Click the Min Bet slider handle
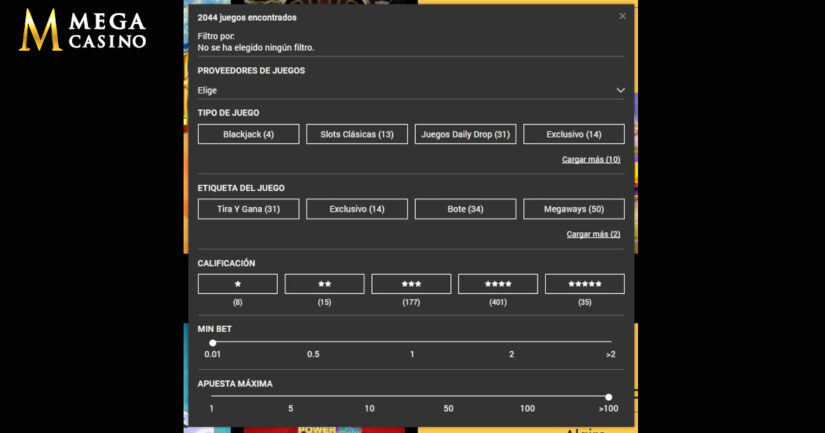The image size is (825, 433). [212, 343]
